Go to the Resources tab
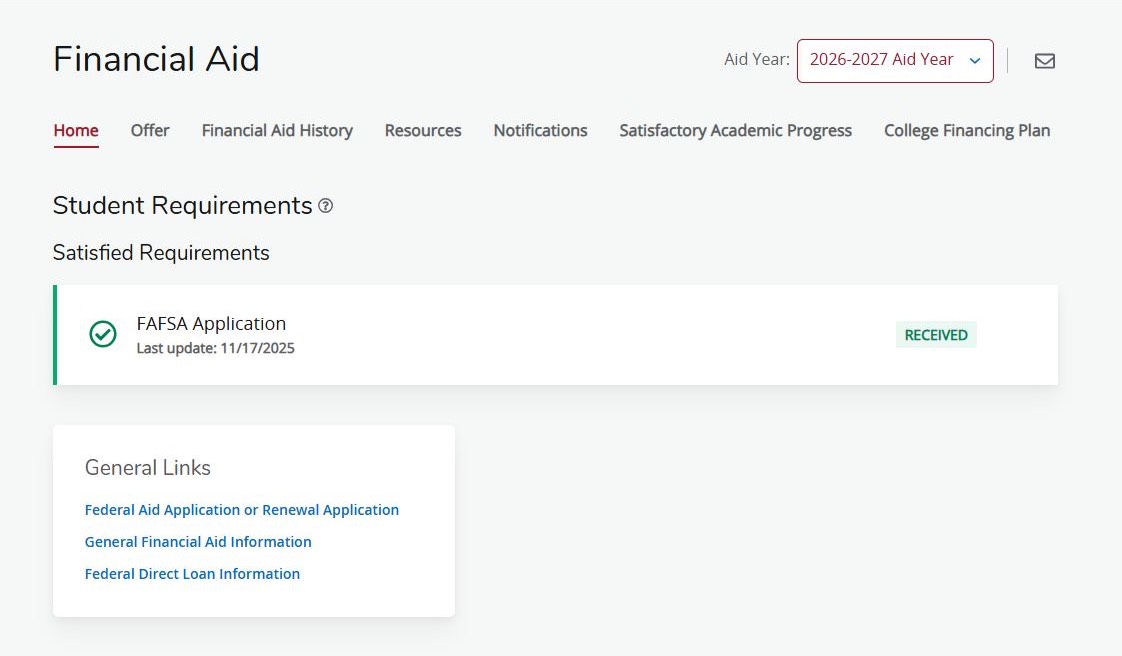 point(423,131)
